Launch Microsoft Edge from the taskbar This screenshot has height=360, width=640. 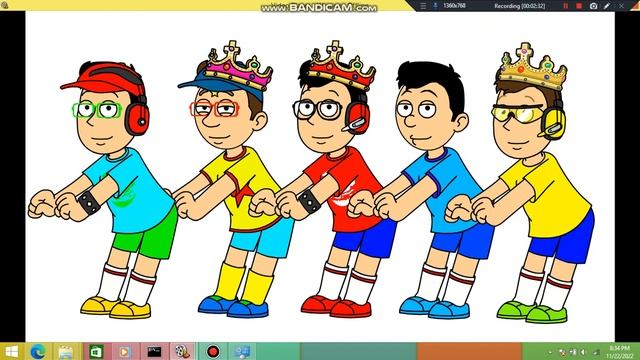(38, 351)
